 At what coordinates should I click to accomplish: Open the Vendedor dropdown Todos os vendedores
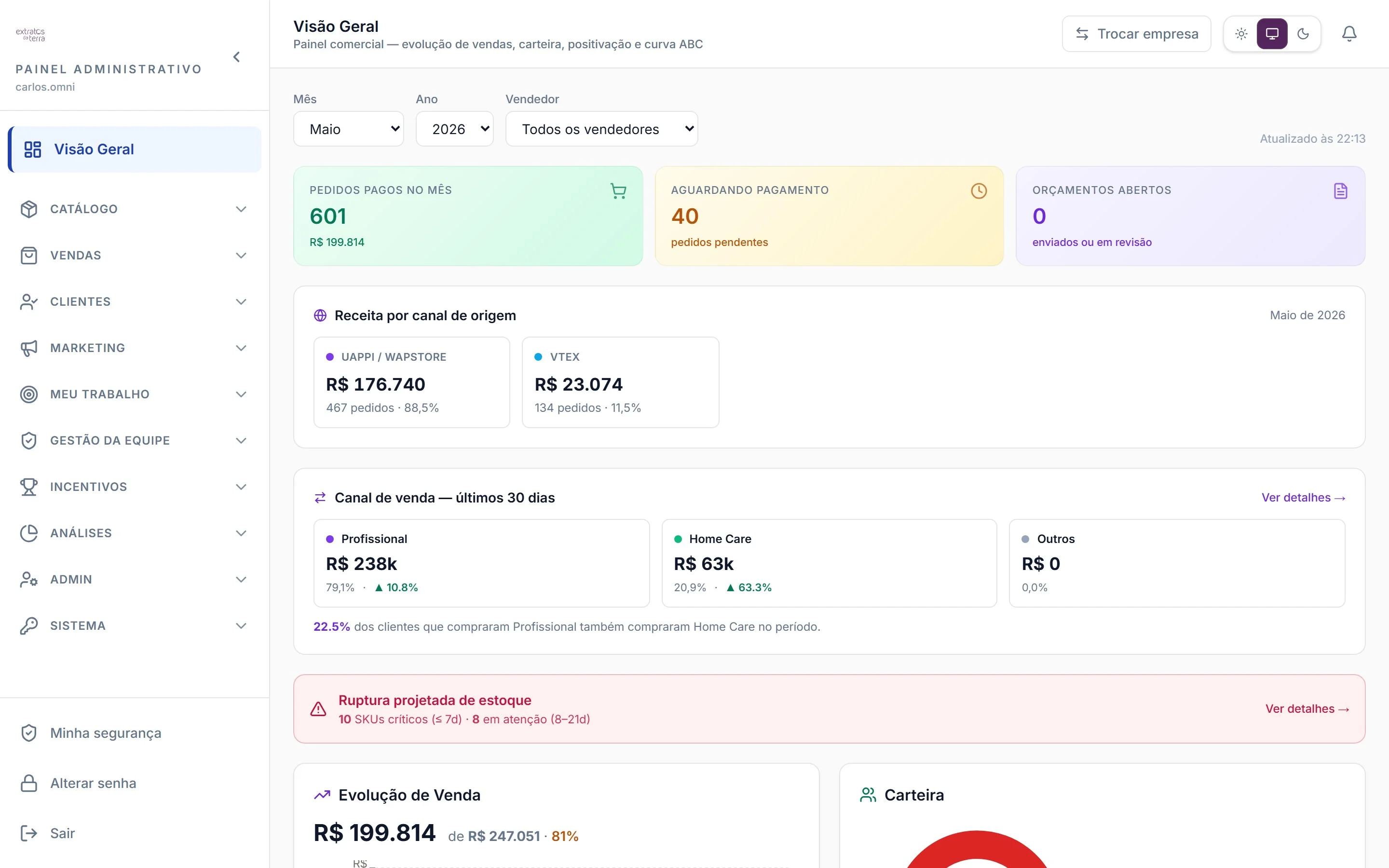(x=601, y=129)
